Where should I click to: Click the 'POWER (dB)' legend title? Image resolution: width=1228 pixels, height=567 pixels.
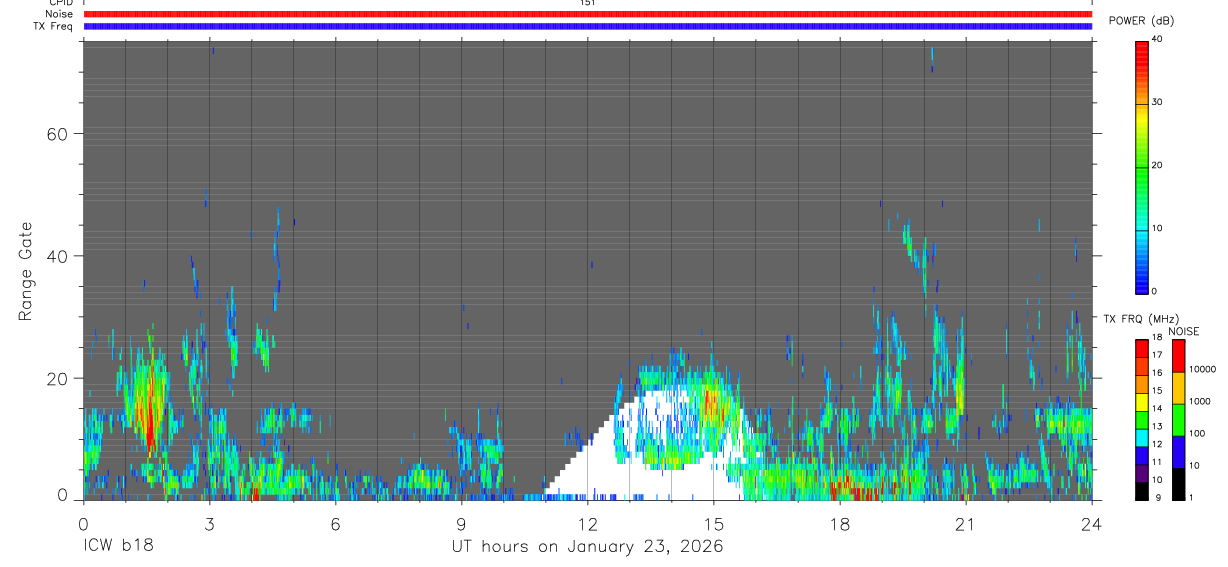pos(1142,21)
